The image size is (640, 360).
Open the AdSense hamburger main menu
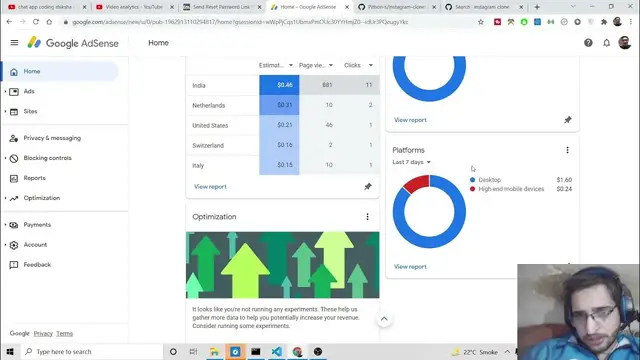pyautogui.click(x=14, y=42)
